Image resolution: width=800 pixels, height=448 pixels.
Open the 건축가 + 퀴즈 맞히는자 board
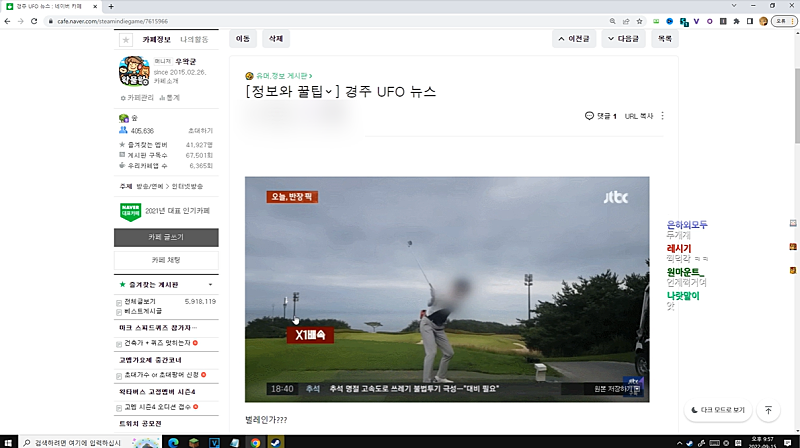coord(157,343)
